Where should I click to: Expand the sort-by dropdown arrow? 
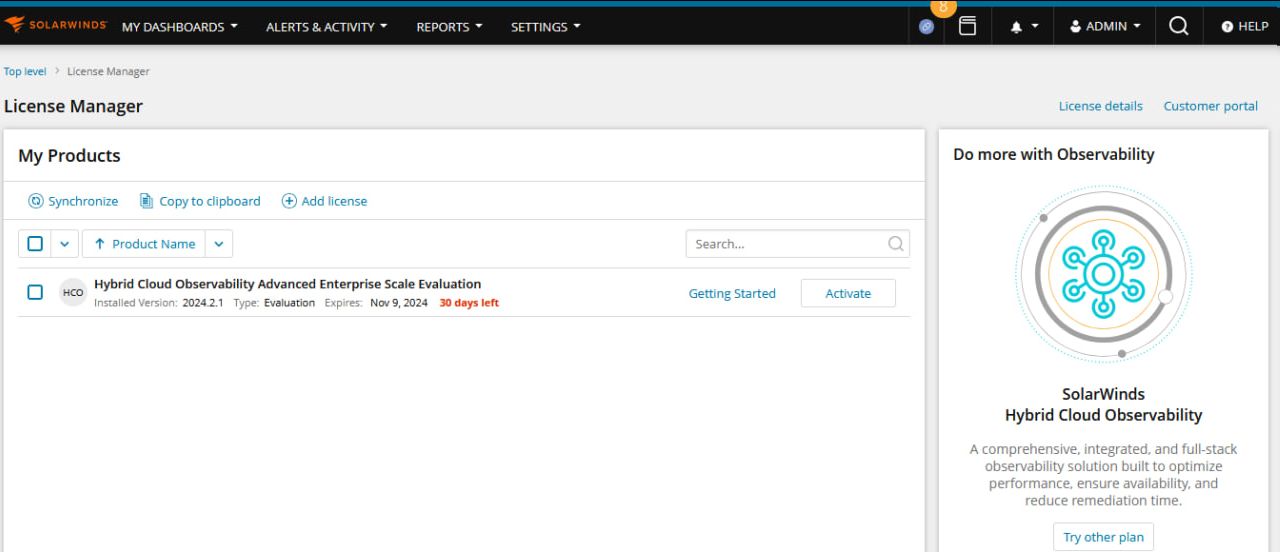219,244
